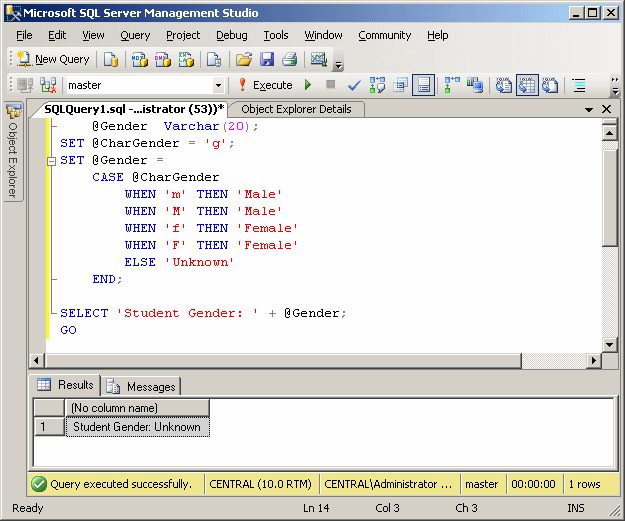Run the query with the green Debug arrow
The width and height of the screenshot is (625, 521).
pyautogui.click(x=308, y=85)
